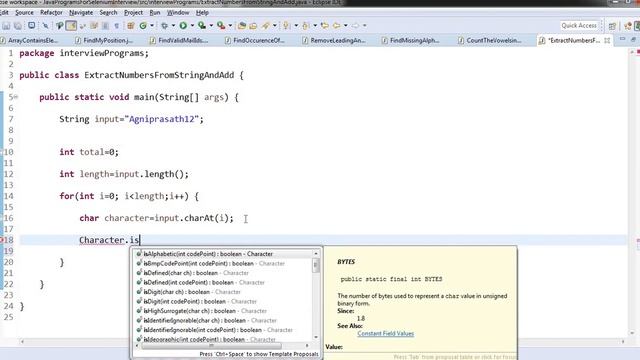The width and height of the screenshot is (640, 360).
Task: Click the editor horizontal scrollbar
Action: click(322, 341)
